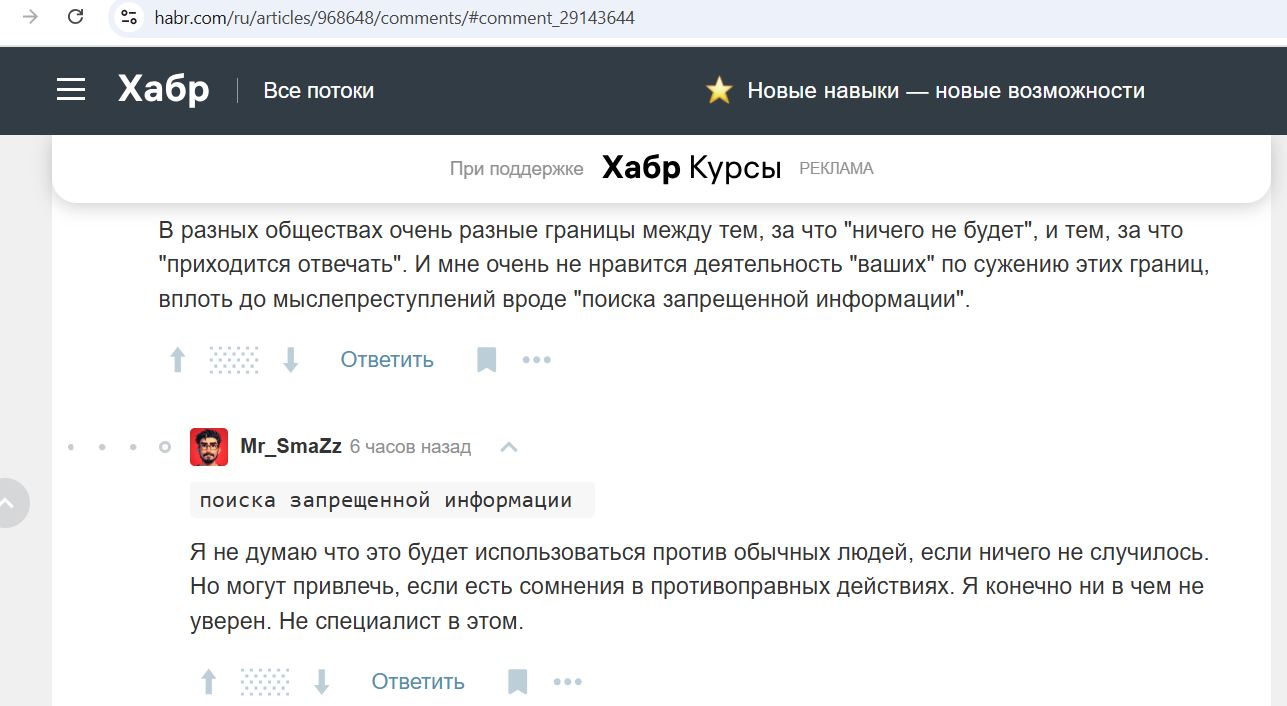Bookmark Mr_SmaZz's comment
Screen dimensions: 1287x706
coord(518,682)
